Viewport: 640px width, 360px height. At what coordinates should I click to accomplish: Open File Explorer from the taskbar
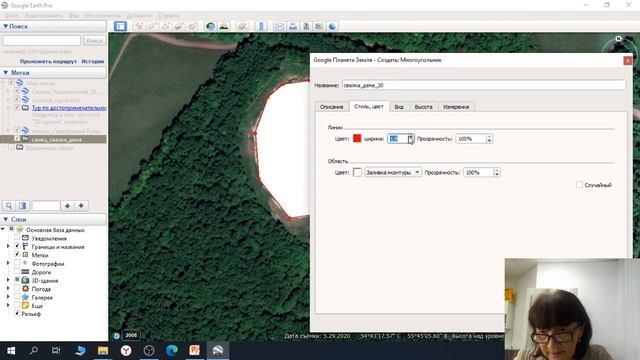click(103, 351)
